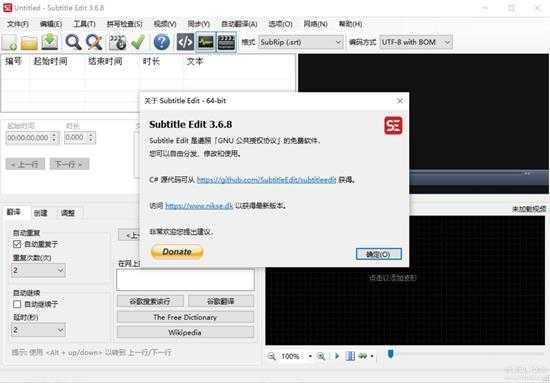The image size is (550, 383).
Task: Click the blue Help question-mark icon
Action: (161, 42)
